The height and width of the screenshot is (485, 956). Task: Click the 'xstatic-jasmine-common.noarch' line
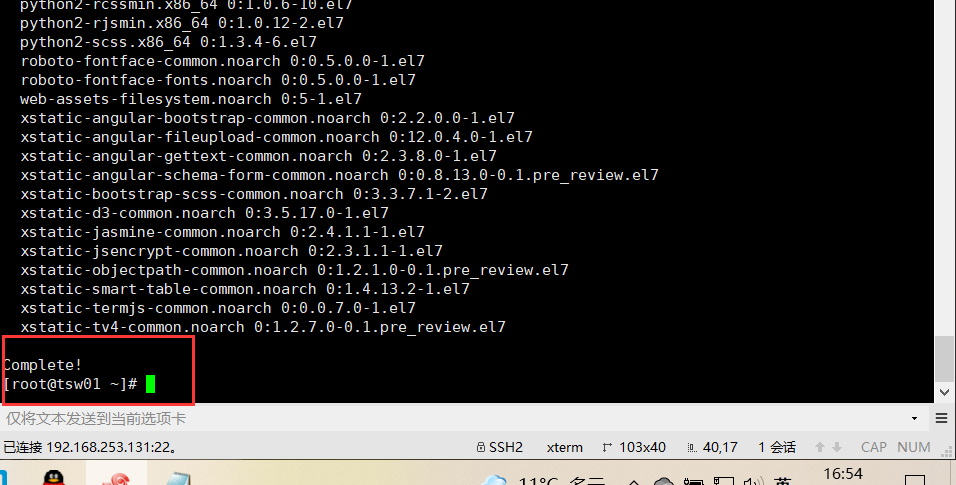(223, 232)
